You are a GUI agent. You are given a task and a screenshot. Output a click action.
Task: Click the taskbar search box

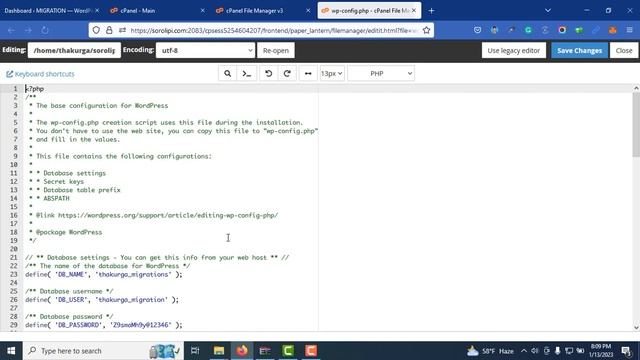(103, 351)
